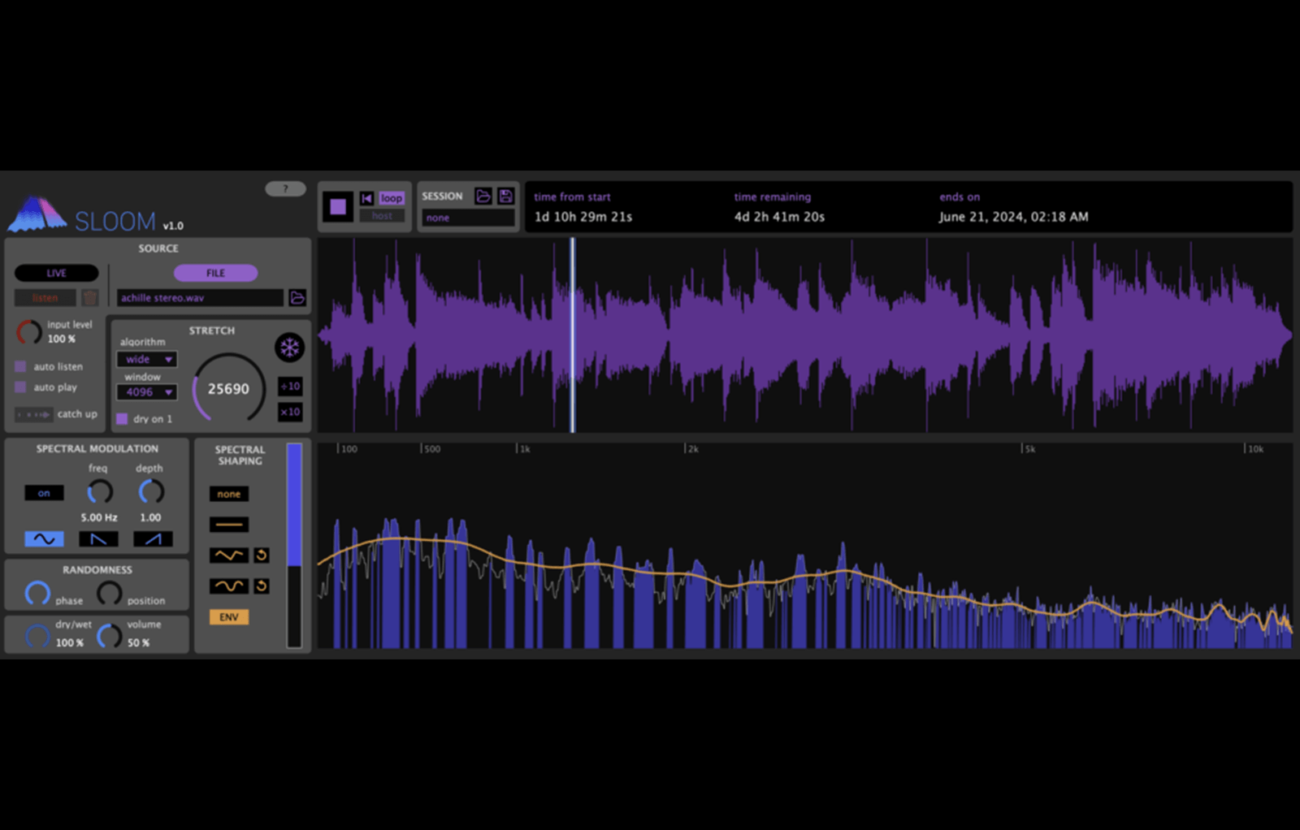Select the first wavy shaping curve

coord(229,555)
